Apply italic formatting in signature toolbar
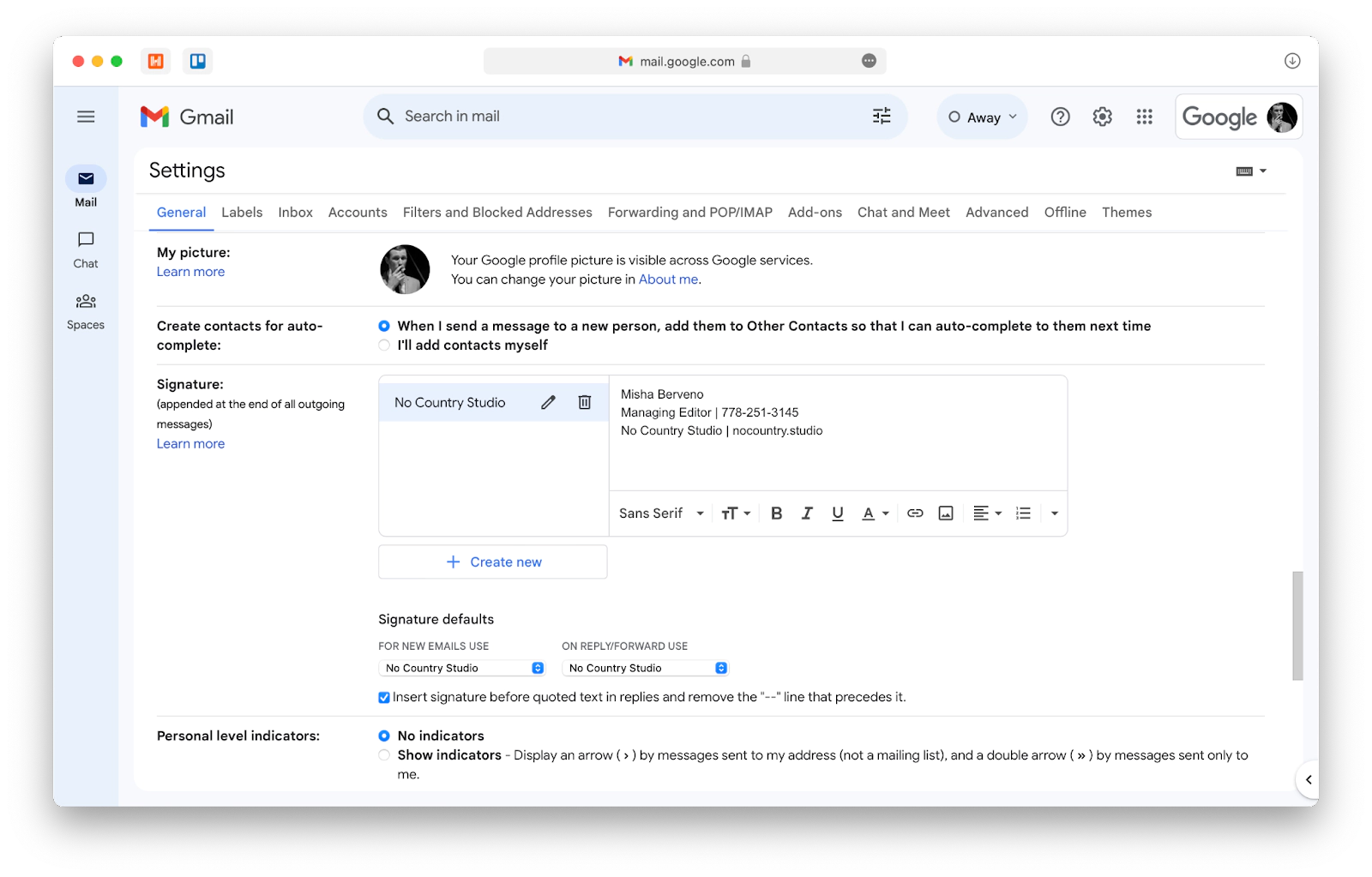Screen dimensions: 1372x877 click(807, 513)
